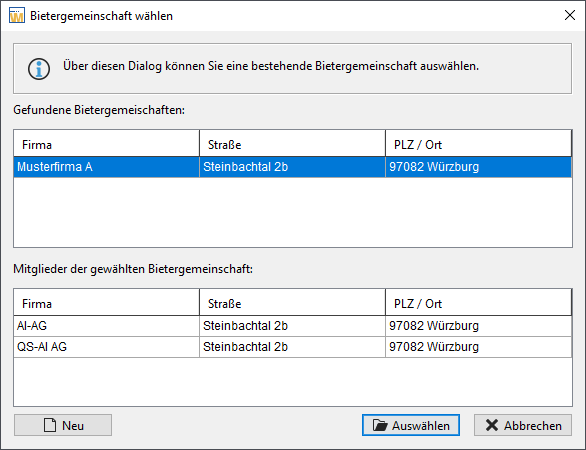Image resolution: width=586 pixels, height=450 pixels.
Task: Select the AI-AG member row
Action: click(x=293, y=326)
